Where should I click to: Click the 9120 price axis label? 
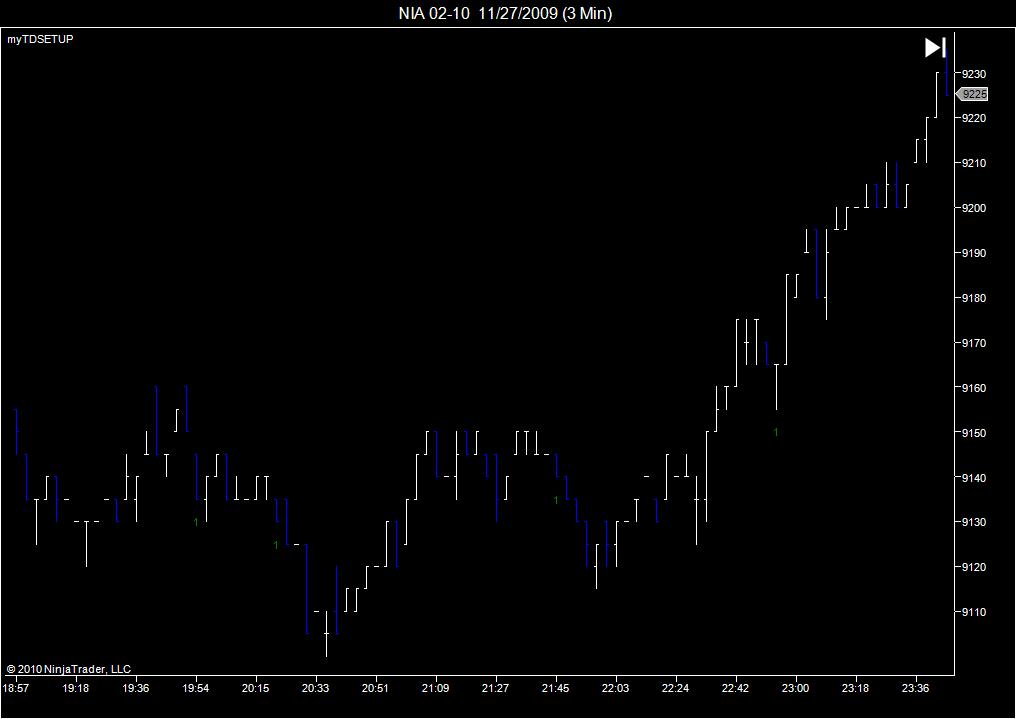tap(974, 567)
